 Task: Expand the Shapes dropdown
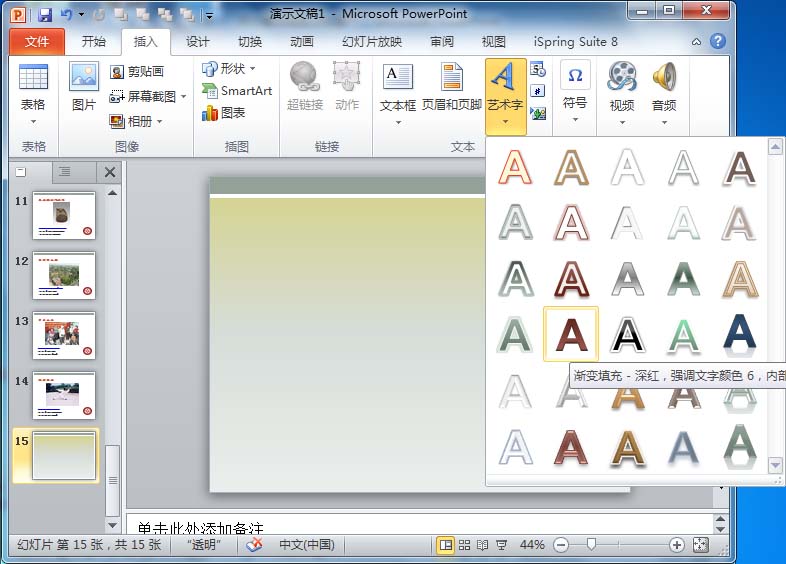[252, 68]
